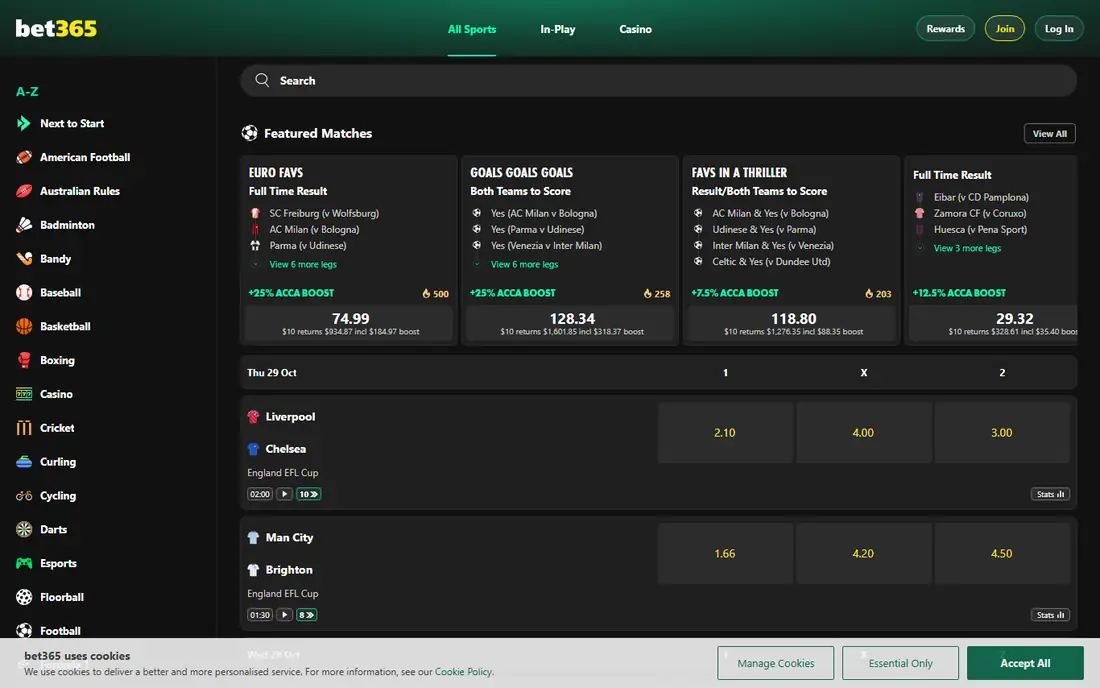Click the Join button
Screen dimensions: 1100x688
pos(1005,29)
